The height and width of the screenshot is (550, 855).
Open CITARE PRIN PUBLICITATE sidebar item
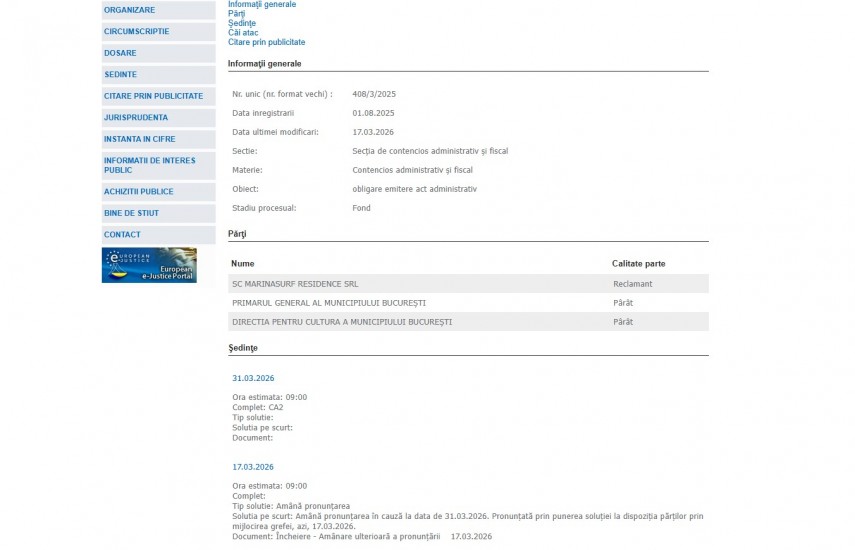click(x=154, y=96)
